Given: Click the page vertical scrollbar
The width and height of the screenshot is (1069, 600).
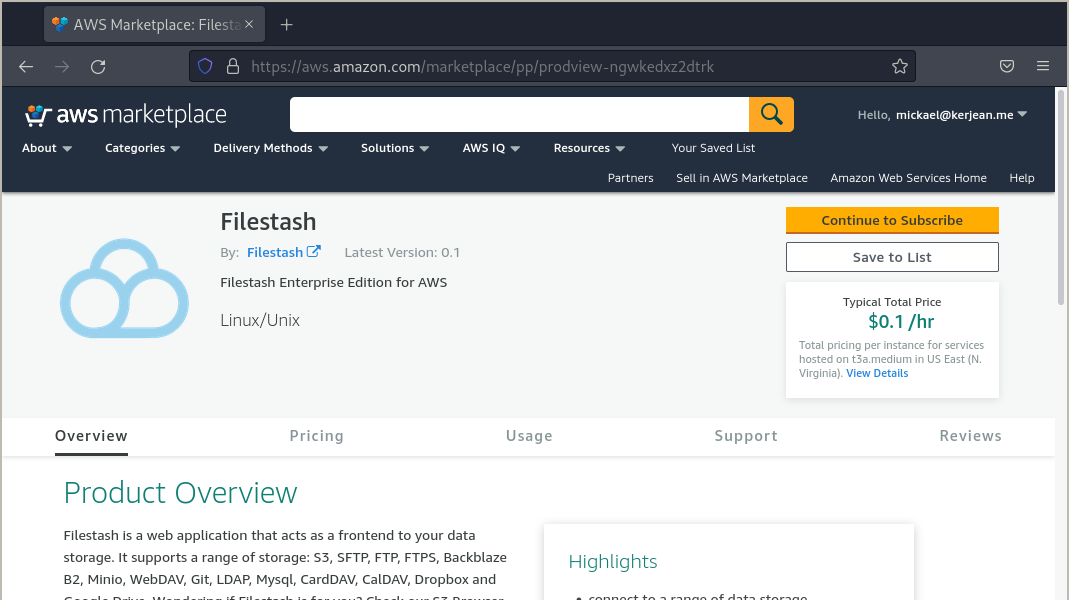Looking at the screenshot, I should [1061, 198].
